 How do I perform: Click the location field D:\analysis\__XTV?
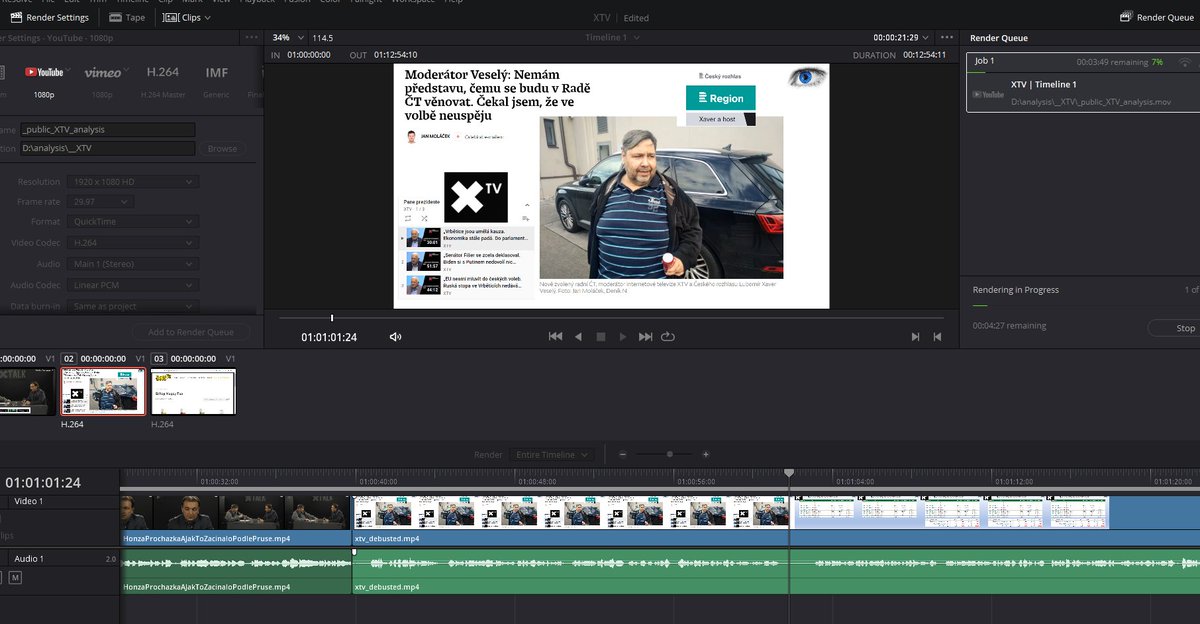pos(107,148)
